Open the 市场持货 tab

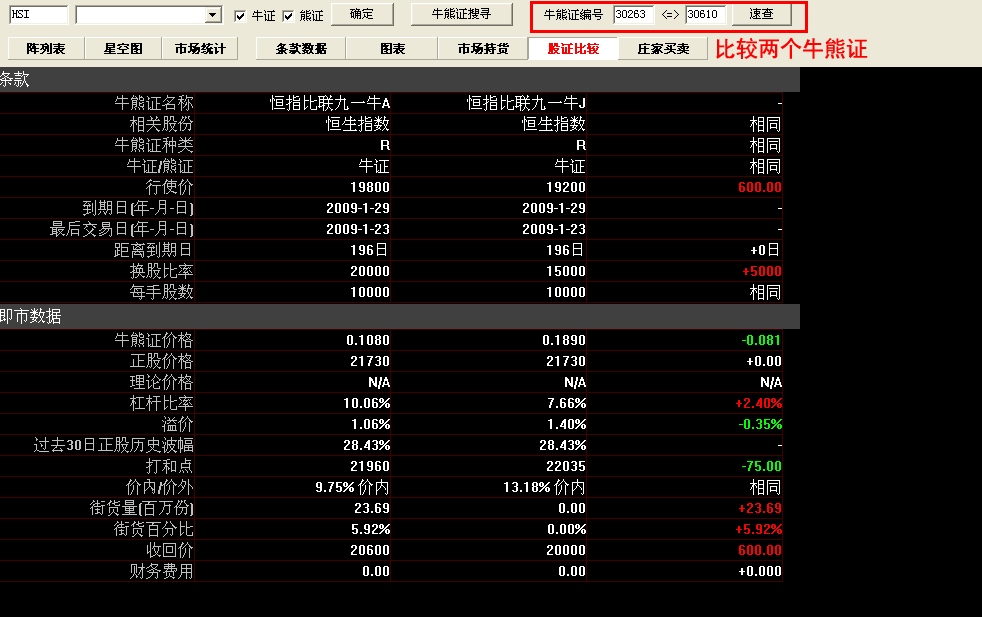point(483,48)
